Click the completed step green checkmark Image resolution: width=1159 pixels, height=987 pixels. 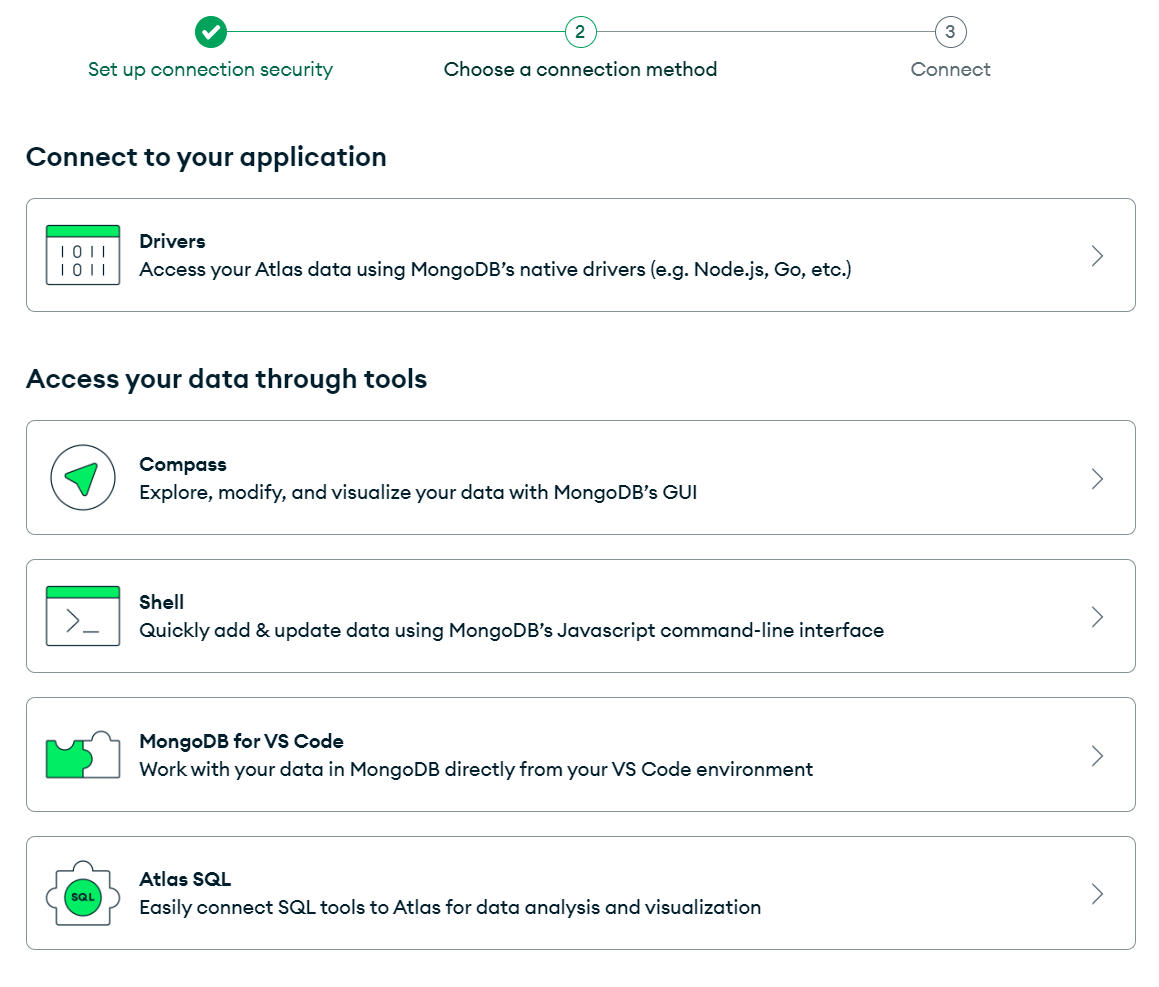(x=211, y=32)
